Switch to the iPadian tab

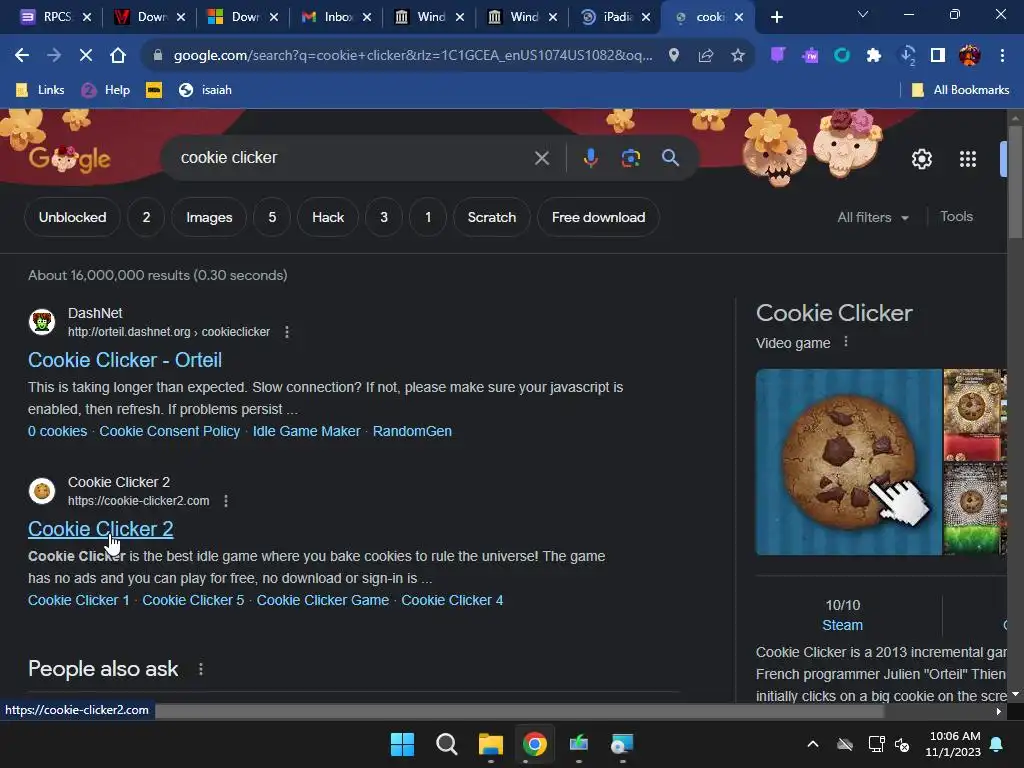tap(616, 17)
